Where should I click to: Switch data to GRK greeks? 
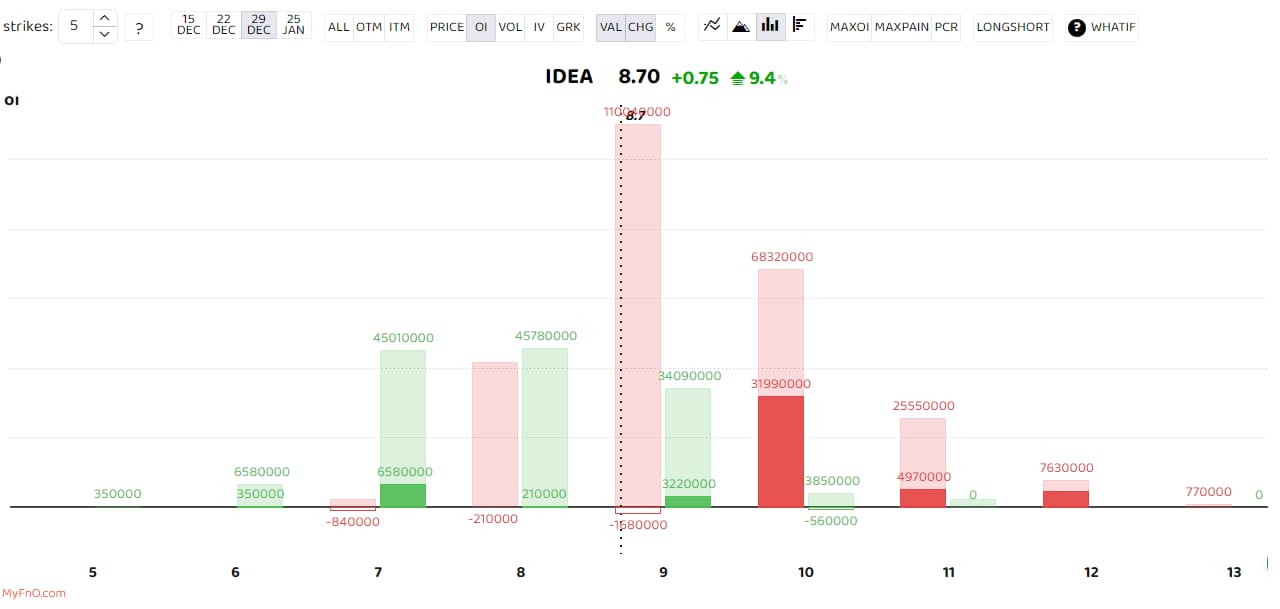[x=568, y=27]
